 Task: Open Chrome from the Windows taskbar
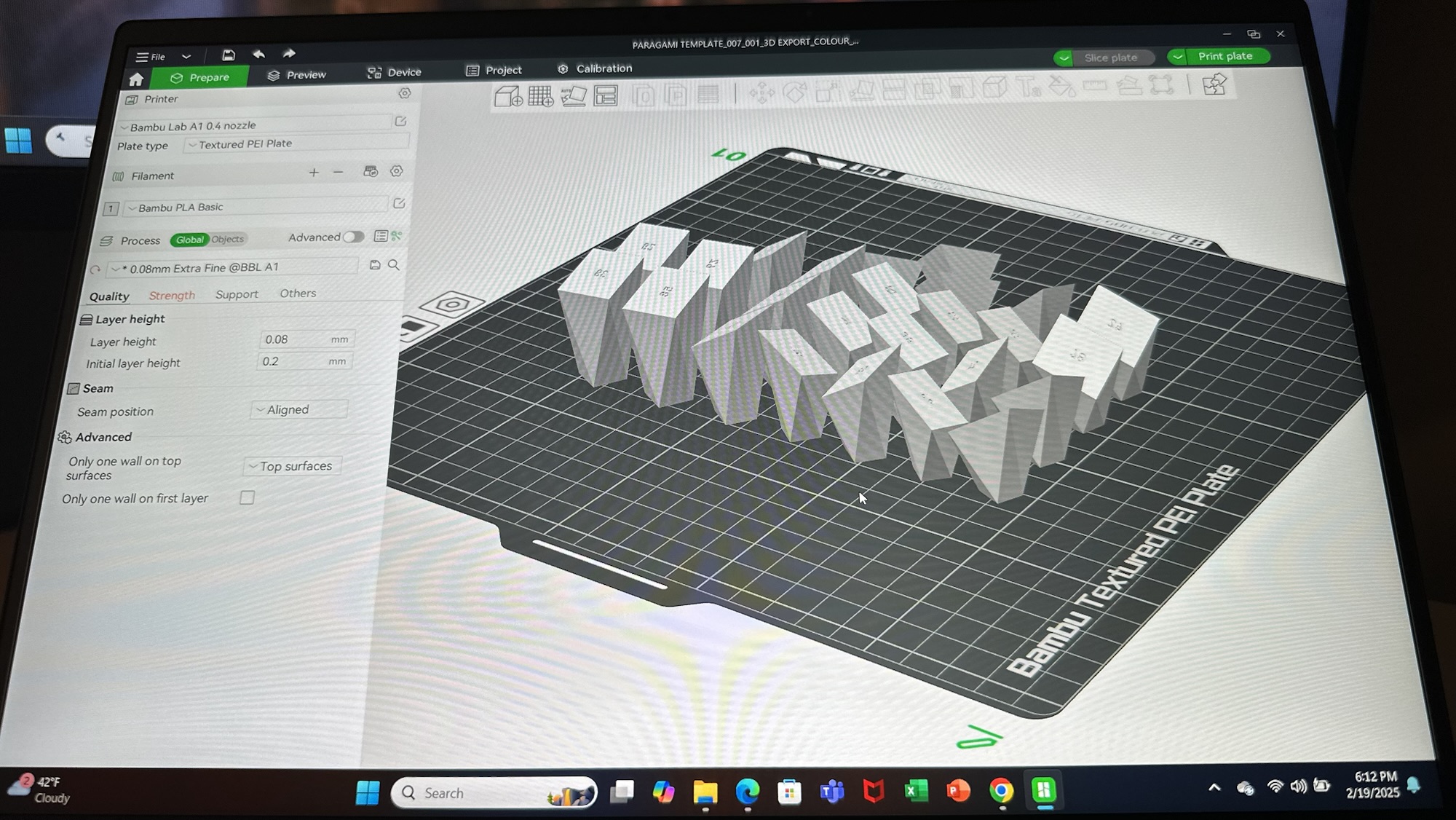(1001, 791)
